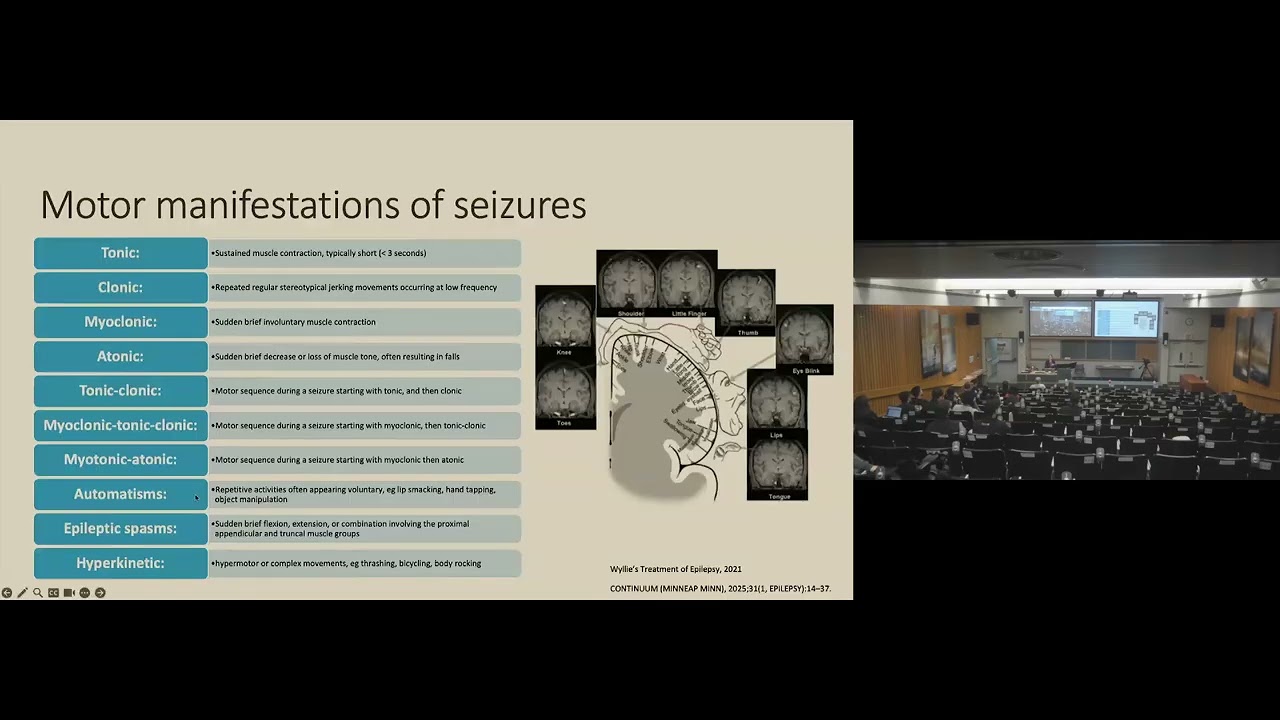1280x720 pixels.
Task: Select the 'Myoclonic:' term box
Action: (120, 322)
